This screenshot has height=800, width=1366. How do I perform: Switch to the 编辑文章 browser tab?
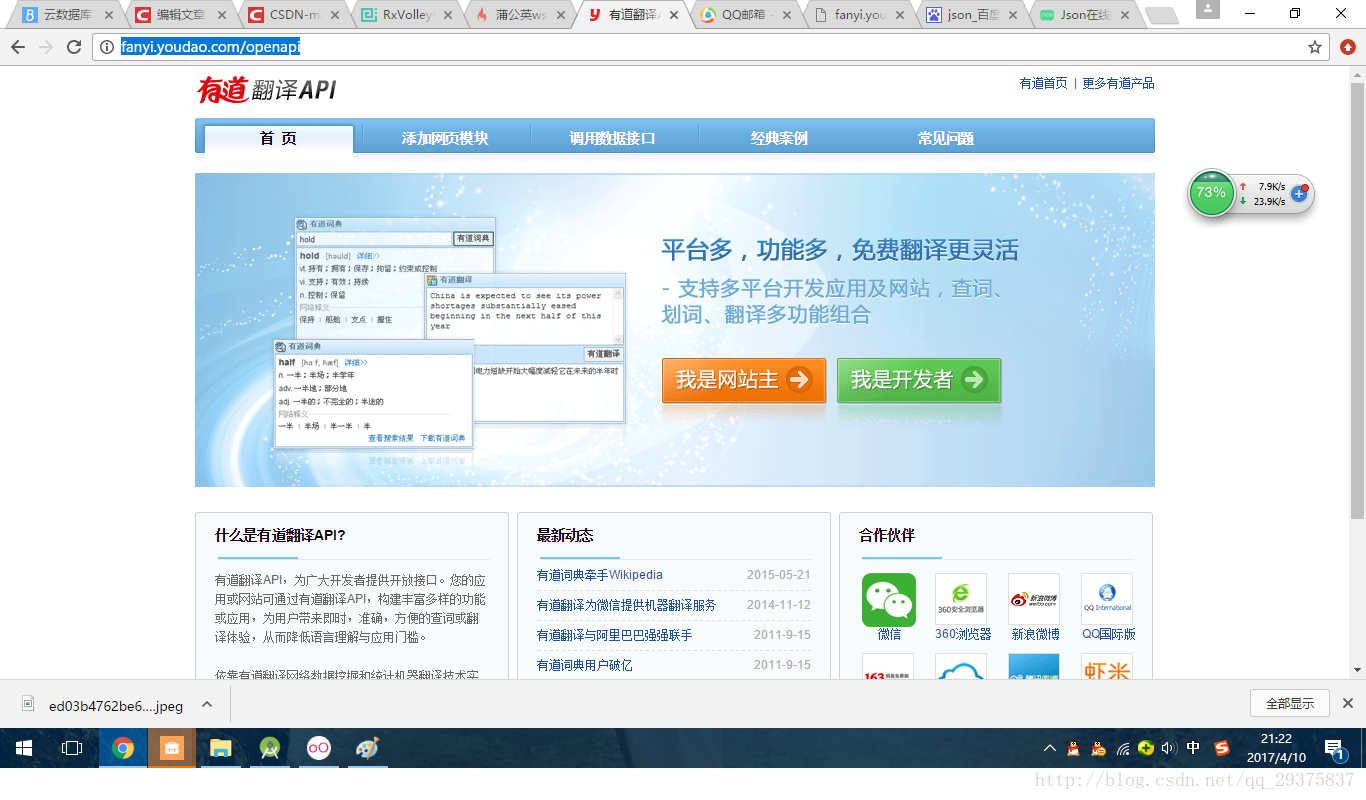180,15
